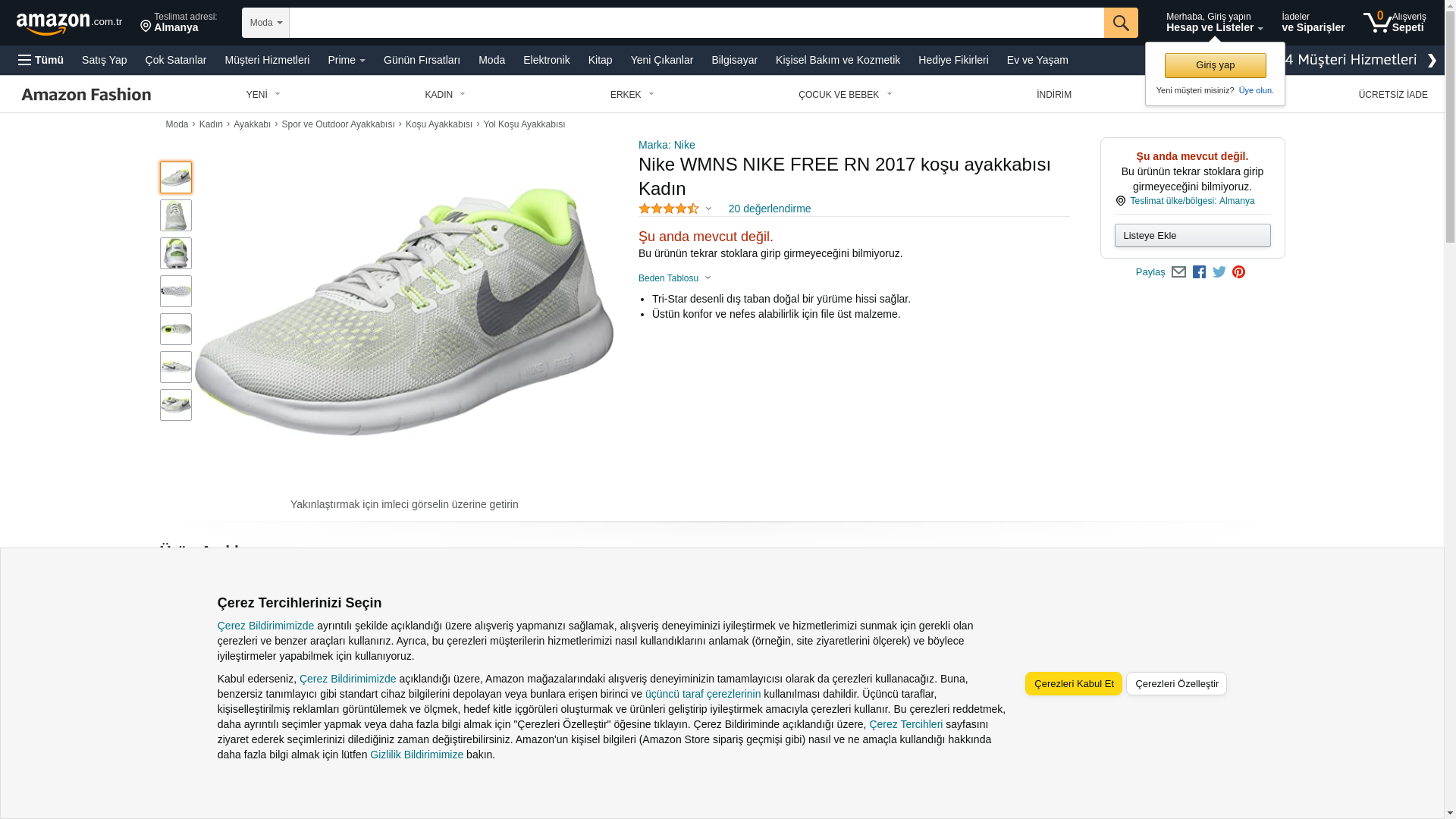Open the ERKEK fashion menu
The height and width of the screenshot is (819, 1456).
(x=632, y=95)
